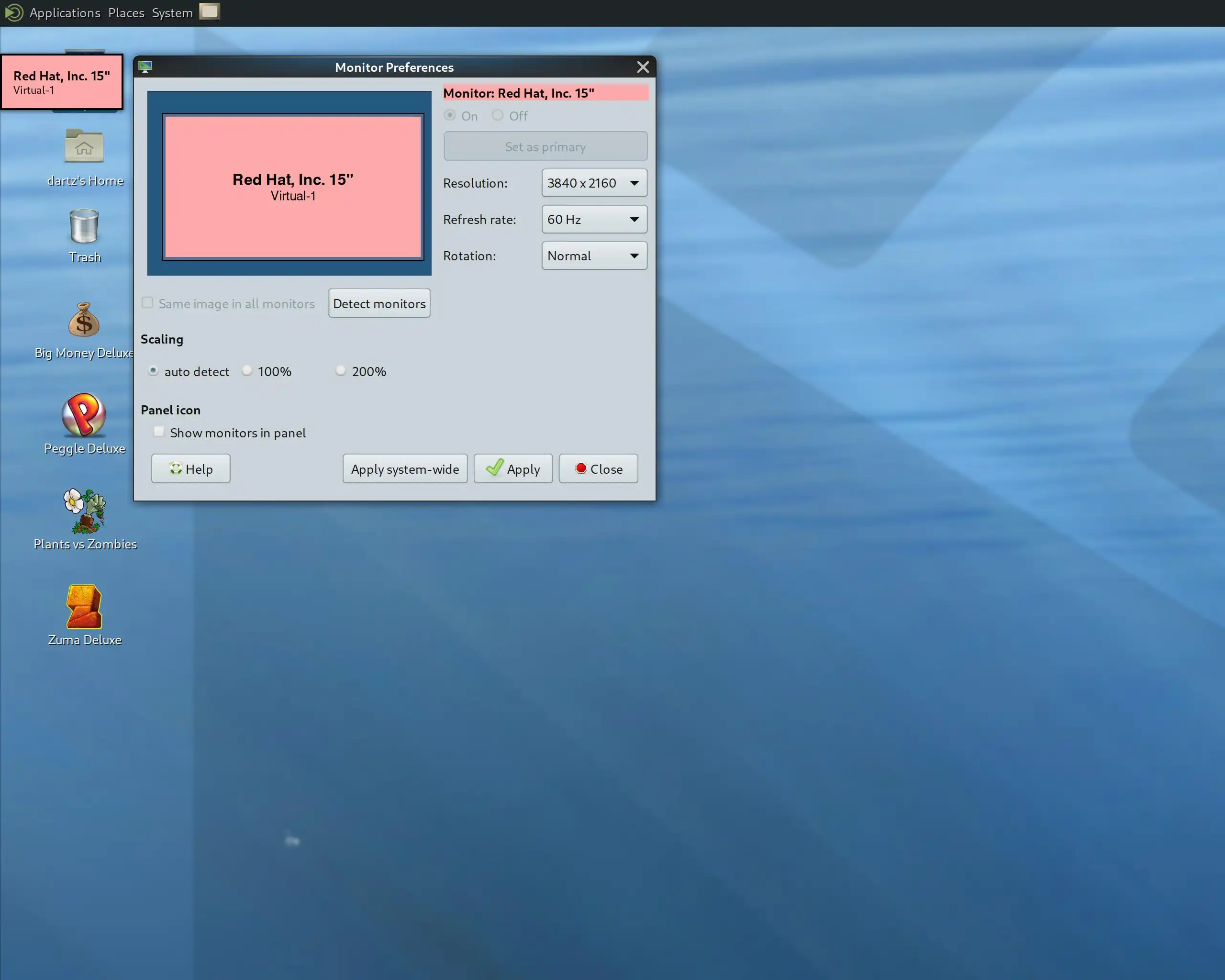Viewport: 1225px width, 980px height.
Task: Click the panel icon next to System menu
Action: coord(209,11)
